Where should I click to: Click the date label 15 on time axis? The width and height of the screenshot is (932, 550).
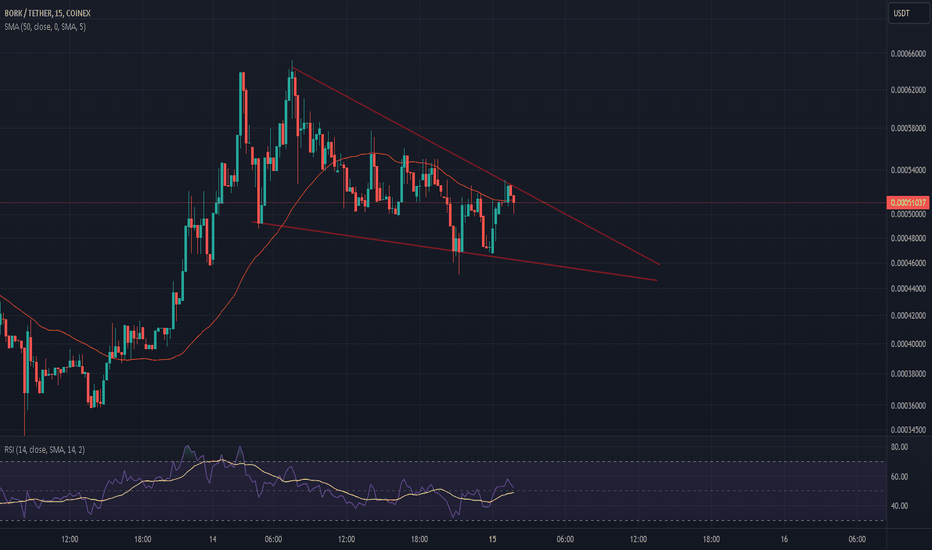pos(492,539)
